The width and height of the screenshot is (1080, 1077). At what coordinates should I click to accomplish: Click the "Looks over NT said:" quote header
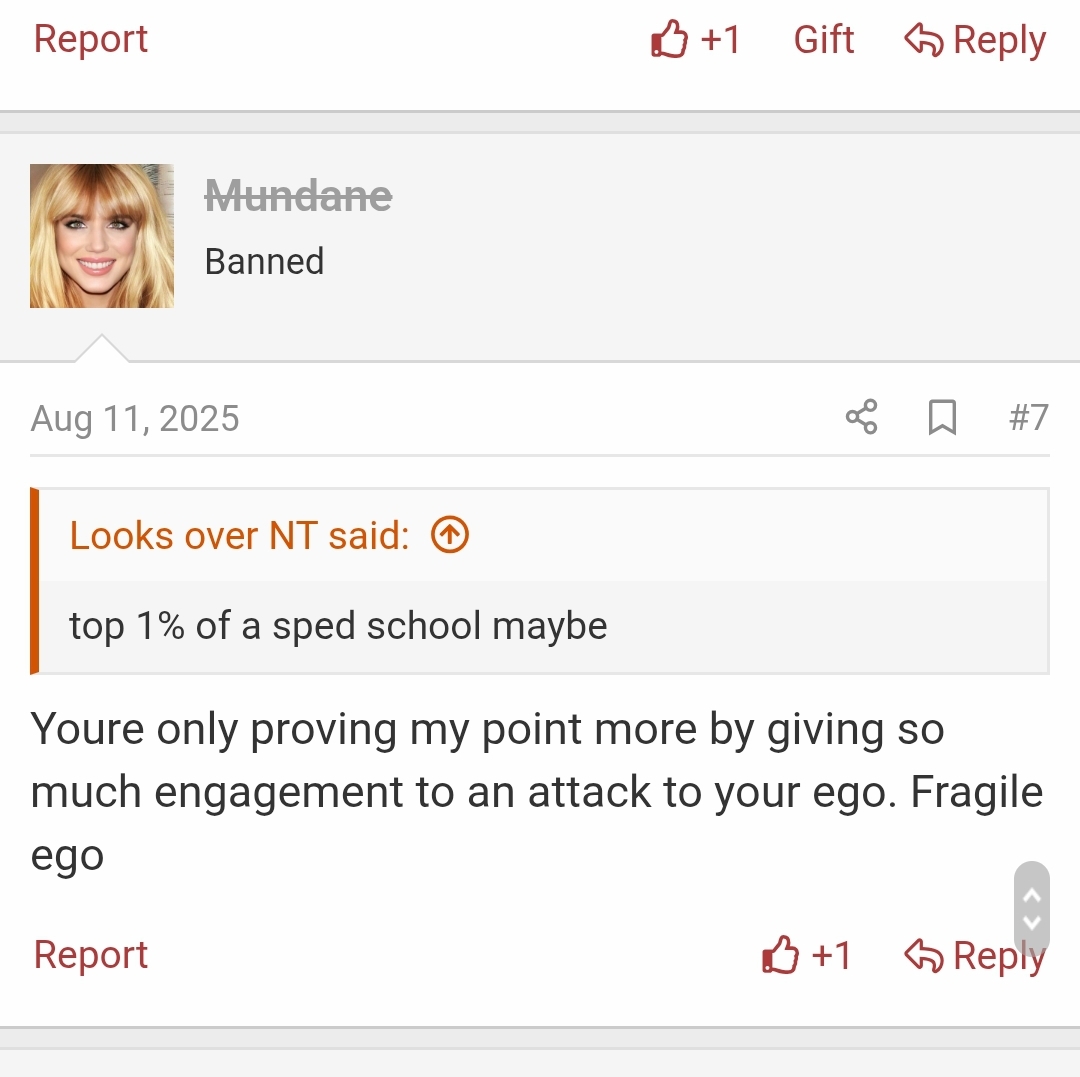tap(240, 536)
